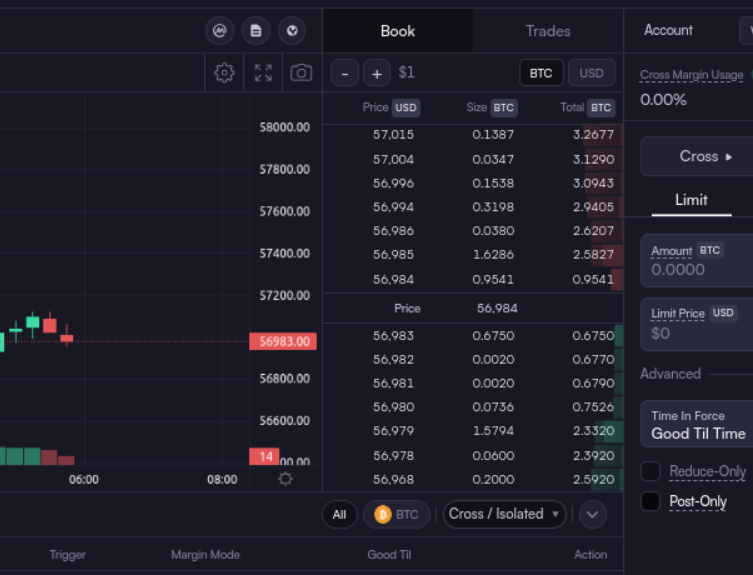Viewport: 753px width, 575px height.
Task: Switch to the Trades tab
Action: (547, 31)
